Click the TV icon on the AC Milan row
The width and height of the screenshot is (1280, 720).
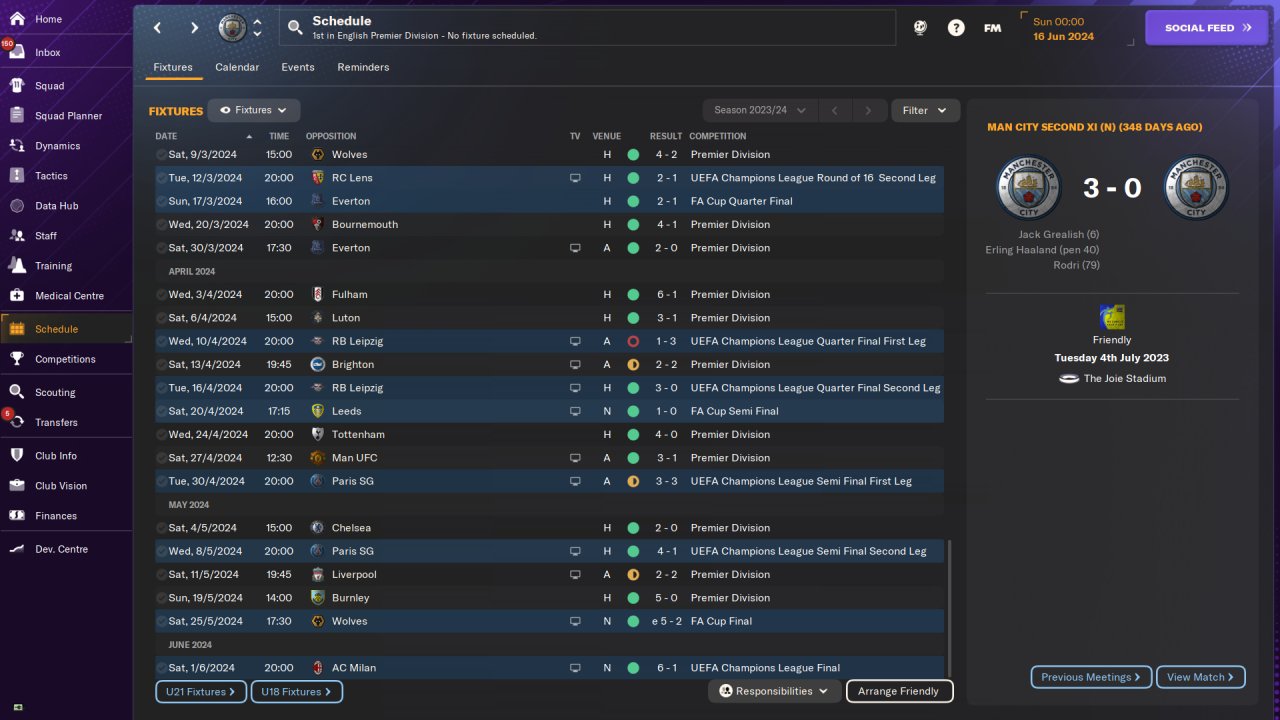tap(575, 668)
